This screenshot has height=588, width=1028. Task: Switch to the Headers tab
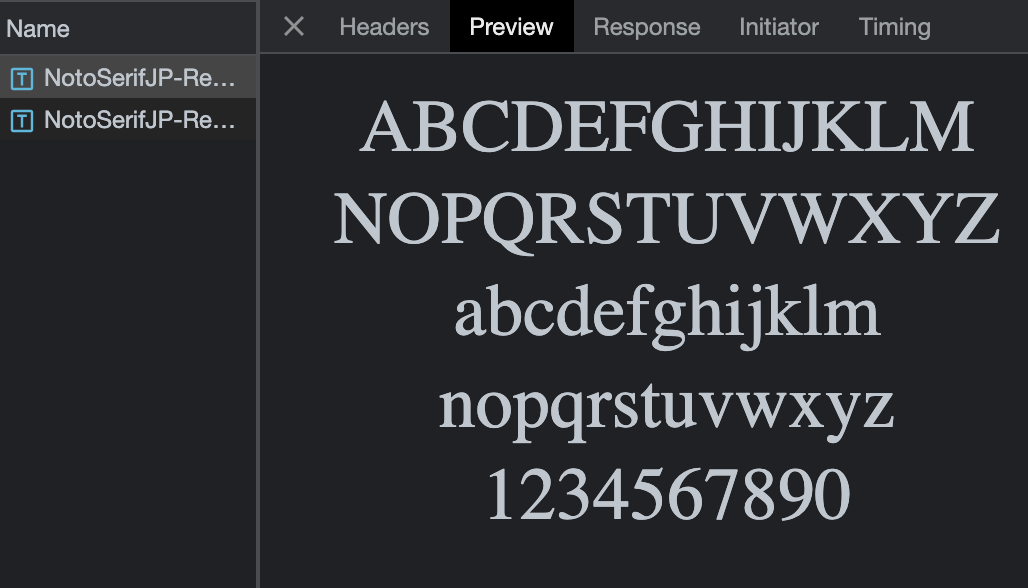coord(384,27)
